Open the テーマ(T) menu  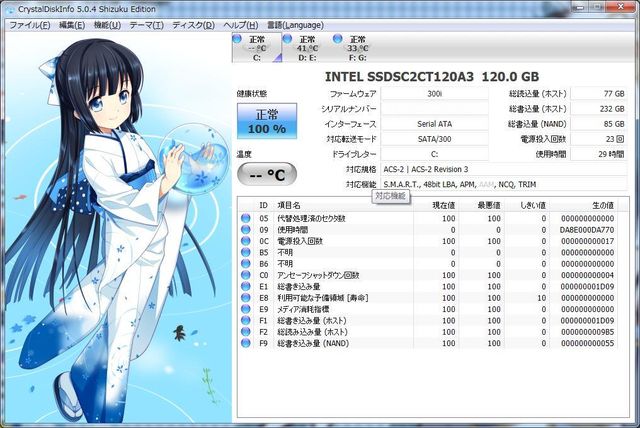click(147, 25)
